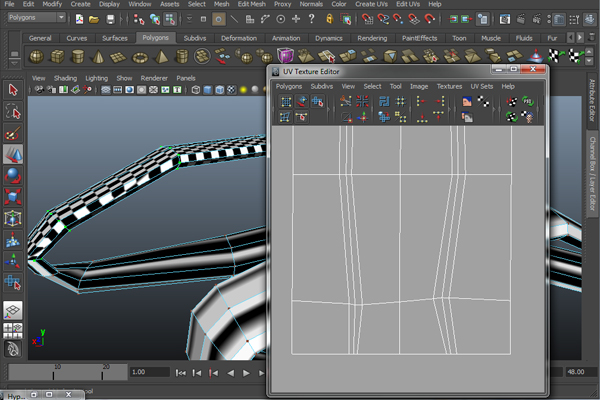The width and height of the screenshot is (600, 400).
Task: Create a polygon pyramid from the shelf
Action: (x=161, y=57)
